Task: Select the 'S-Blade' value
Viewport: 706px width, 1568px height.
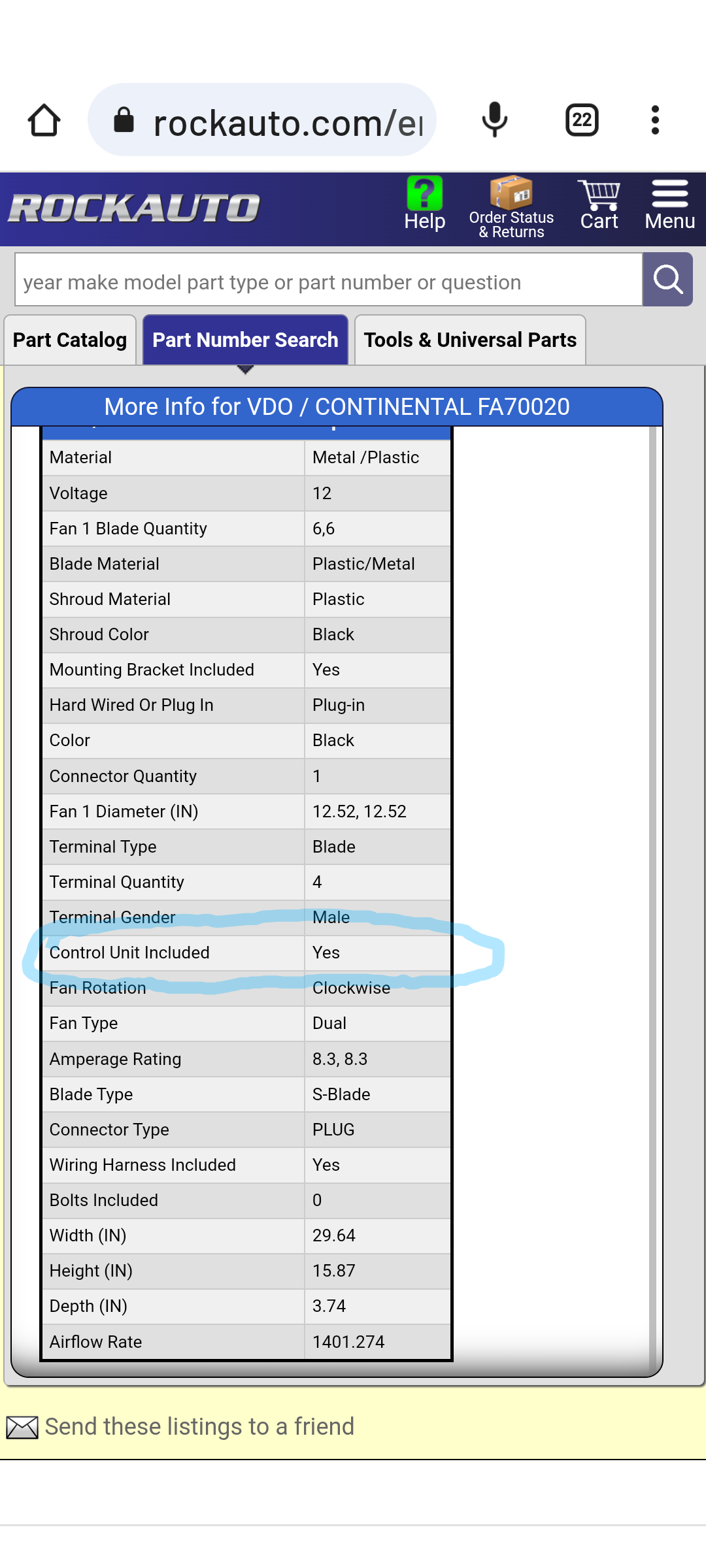Action: pos(341,1094)
